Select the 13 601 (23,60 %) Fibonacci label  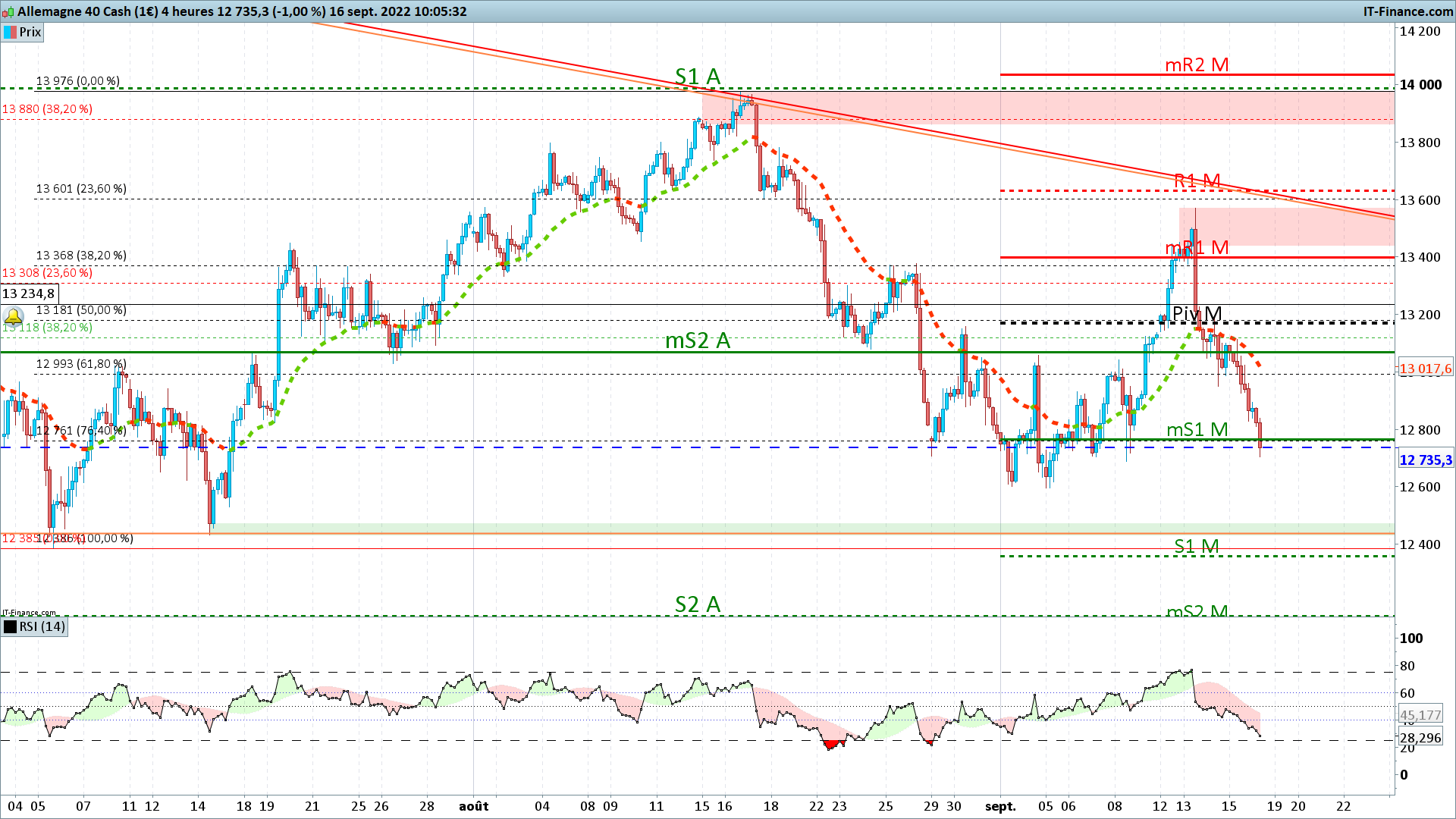(81, 189)
